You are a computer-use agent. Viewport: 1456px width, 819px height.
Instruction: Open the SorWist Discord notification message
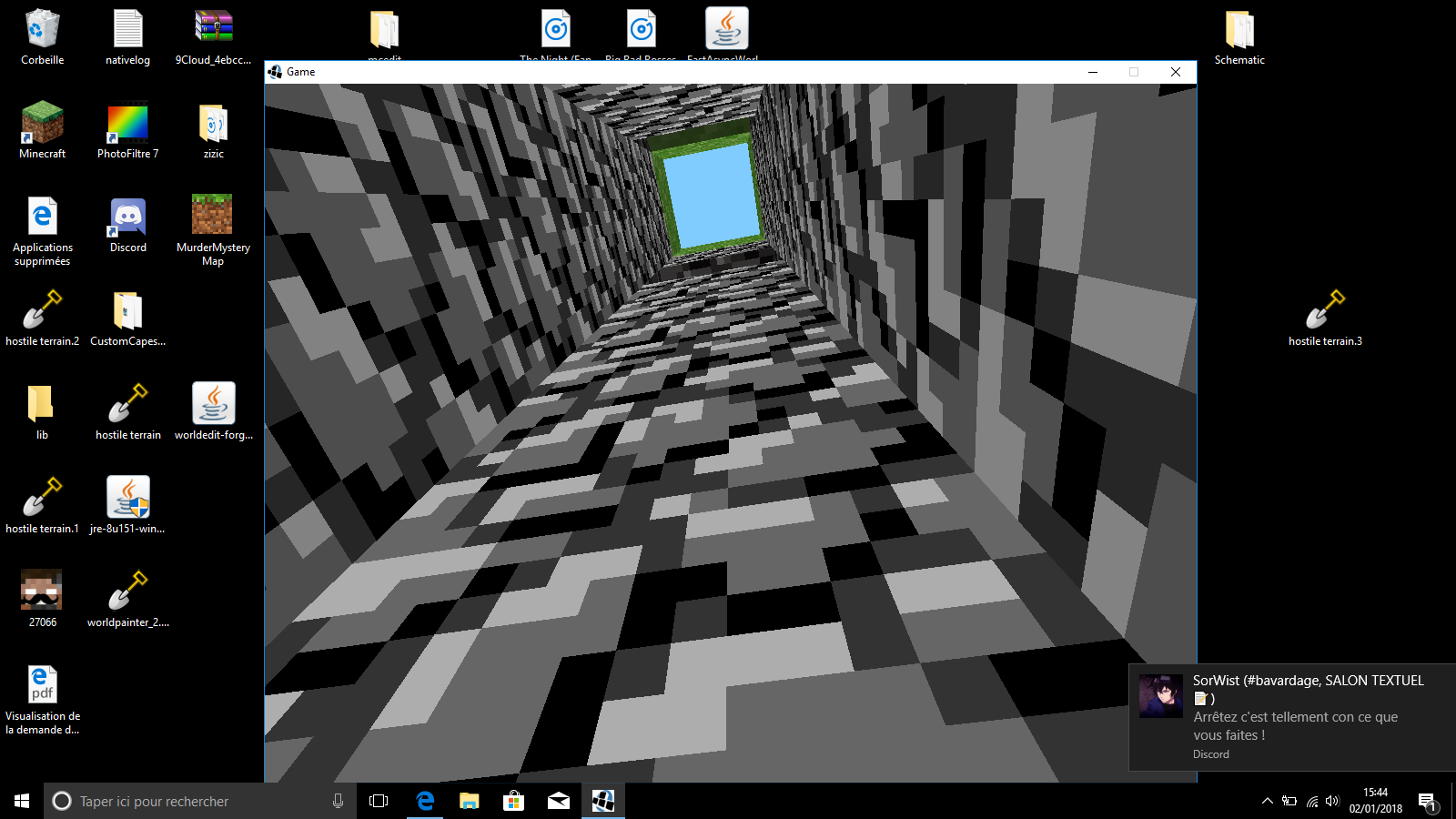coord(1292,717)
